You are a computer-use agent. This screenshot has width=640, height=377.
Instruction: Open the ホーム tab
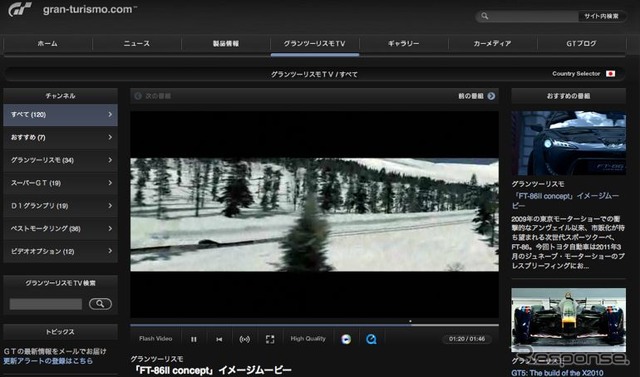point(48,44)
